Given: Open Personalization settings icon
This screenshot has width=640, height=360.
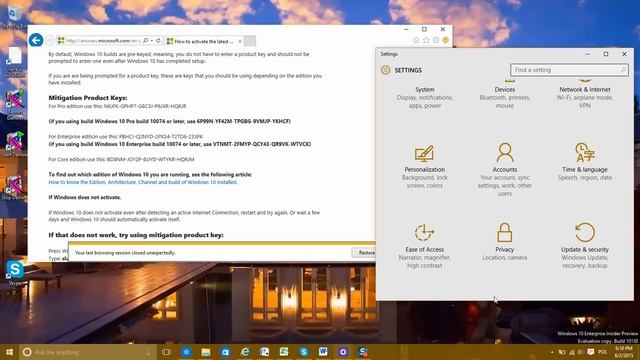Looking at the screenshot, I should [x=424, y=154].
